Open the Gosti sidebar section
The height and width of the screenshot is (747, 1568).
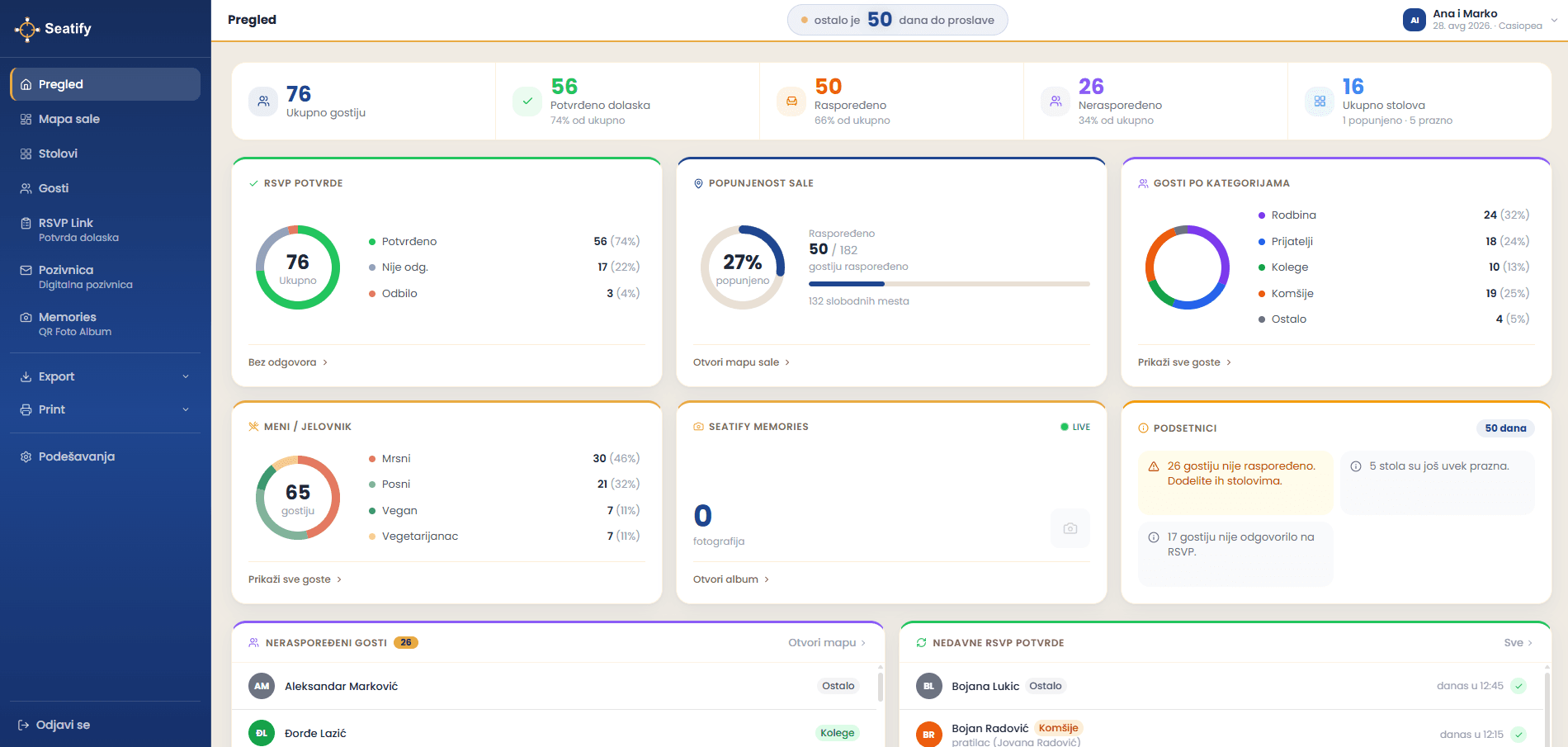[105, 188]
